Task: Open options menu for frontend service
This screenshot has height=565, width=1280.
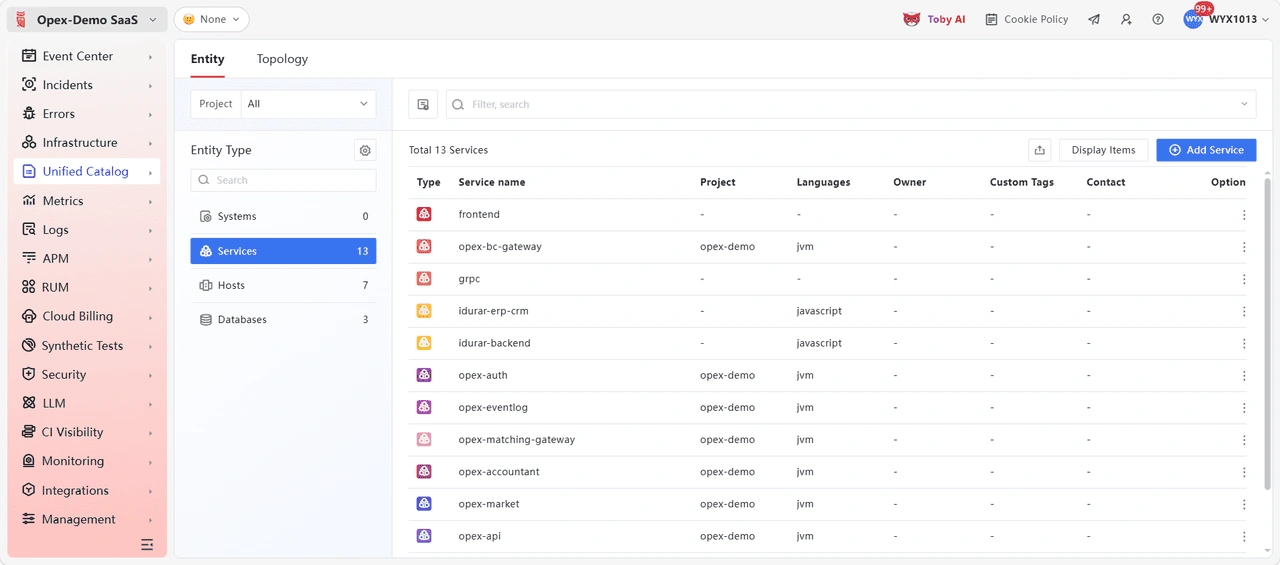Action: point(1244,215)
